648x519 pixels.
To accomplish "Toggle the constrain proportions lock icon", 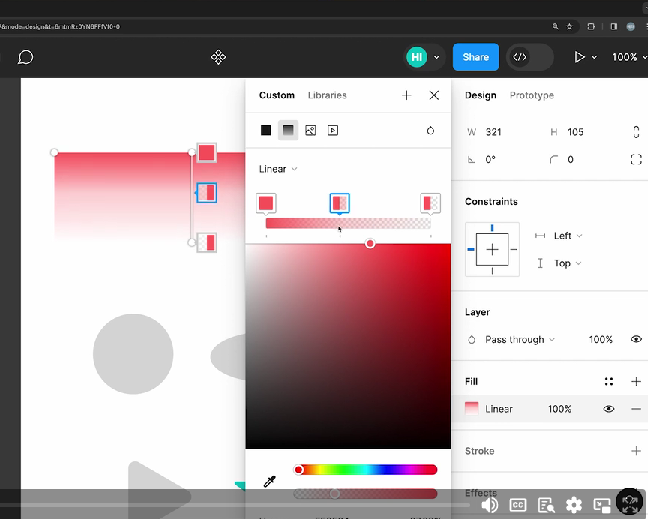I will 636,132.
